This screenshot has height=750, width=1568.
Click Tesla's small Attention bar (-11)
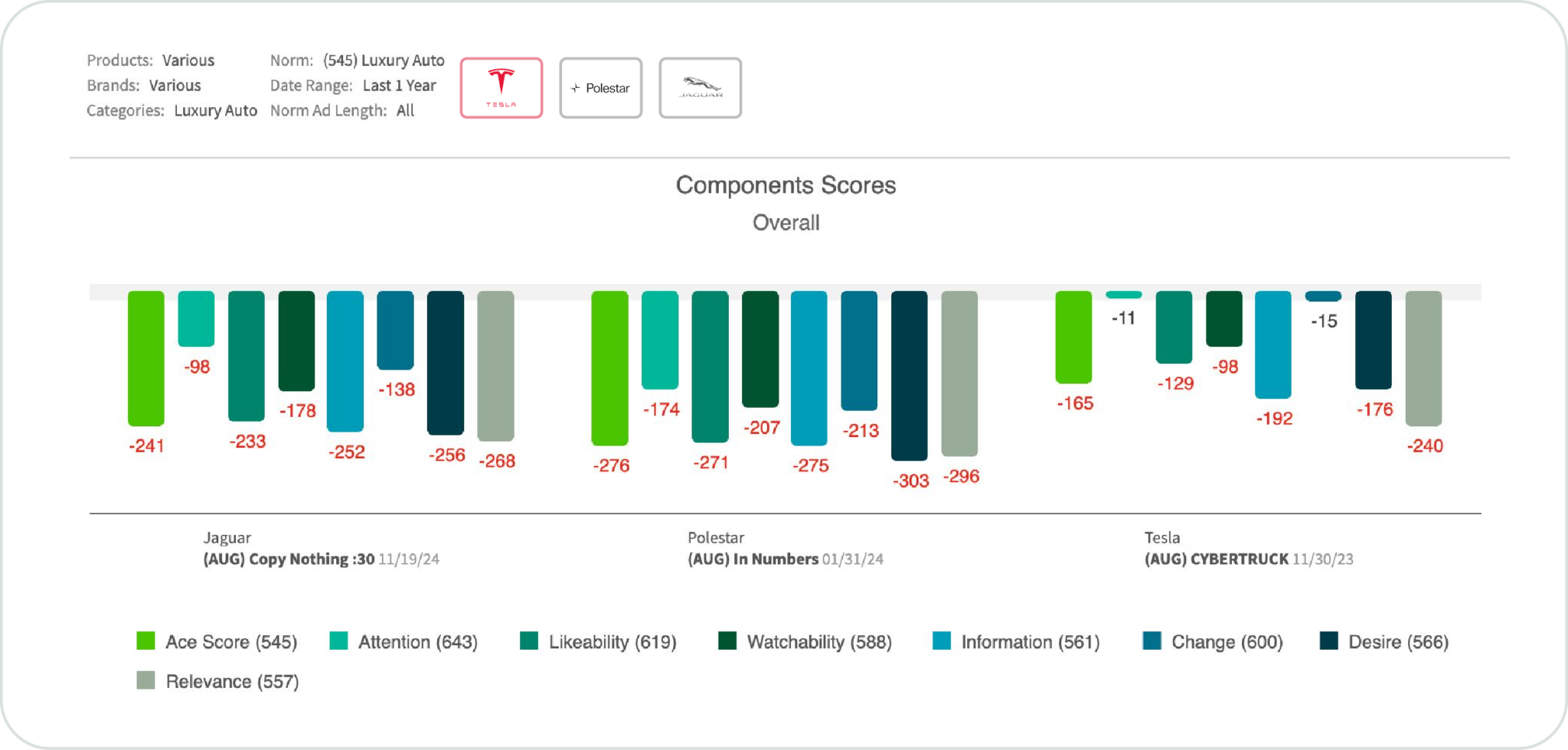pos(1123,295)
